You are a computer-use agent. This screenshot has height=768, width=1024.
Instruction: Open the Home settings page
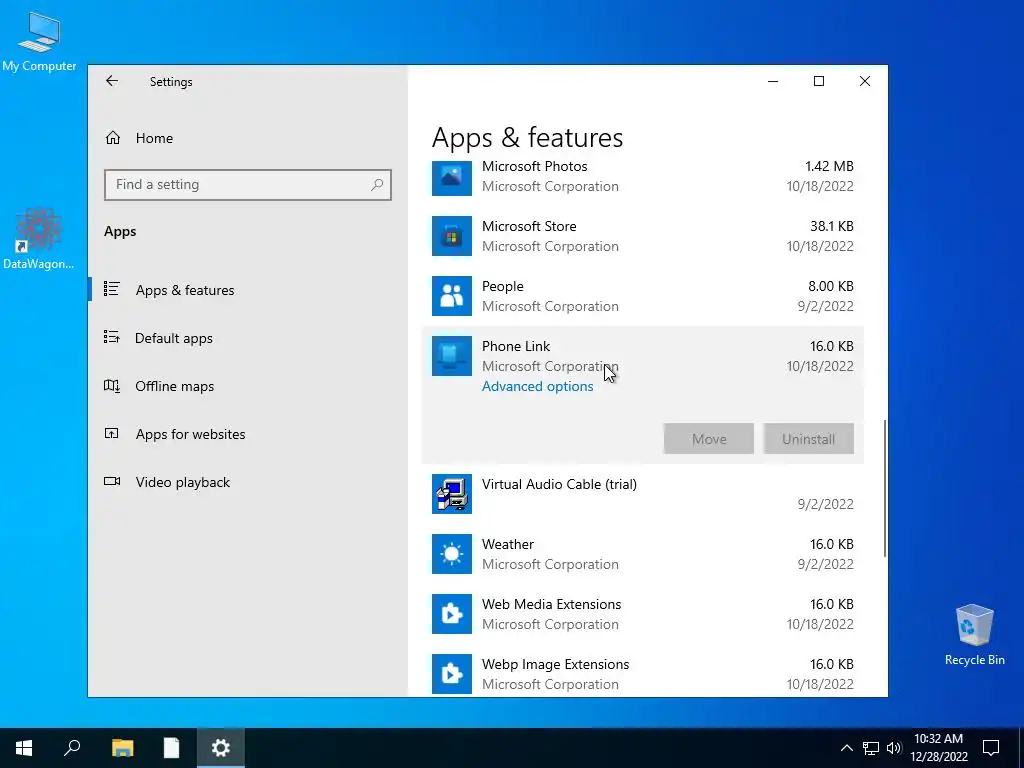[x=154, y=138]
